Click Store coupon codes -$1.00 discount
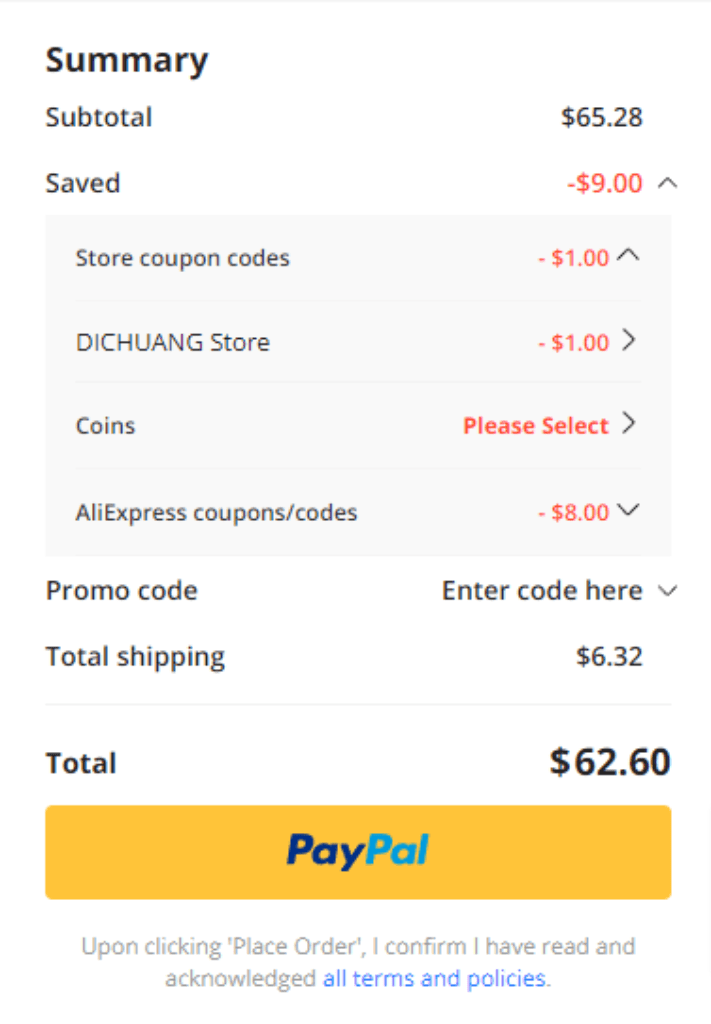 tap(573, 258)
